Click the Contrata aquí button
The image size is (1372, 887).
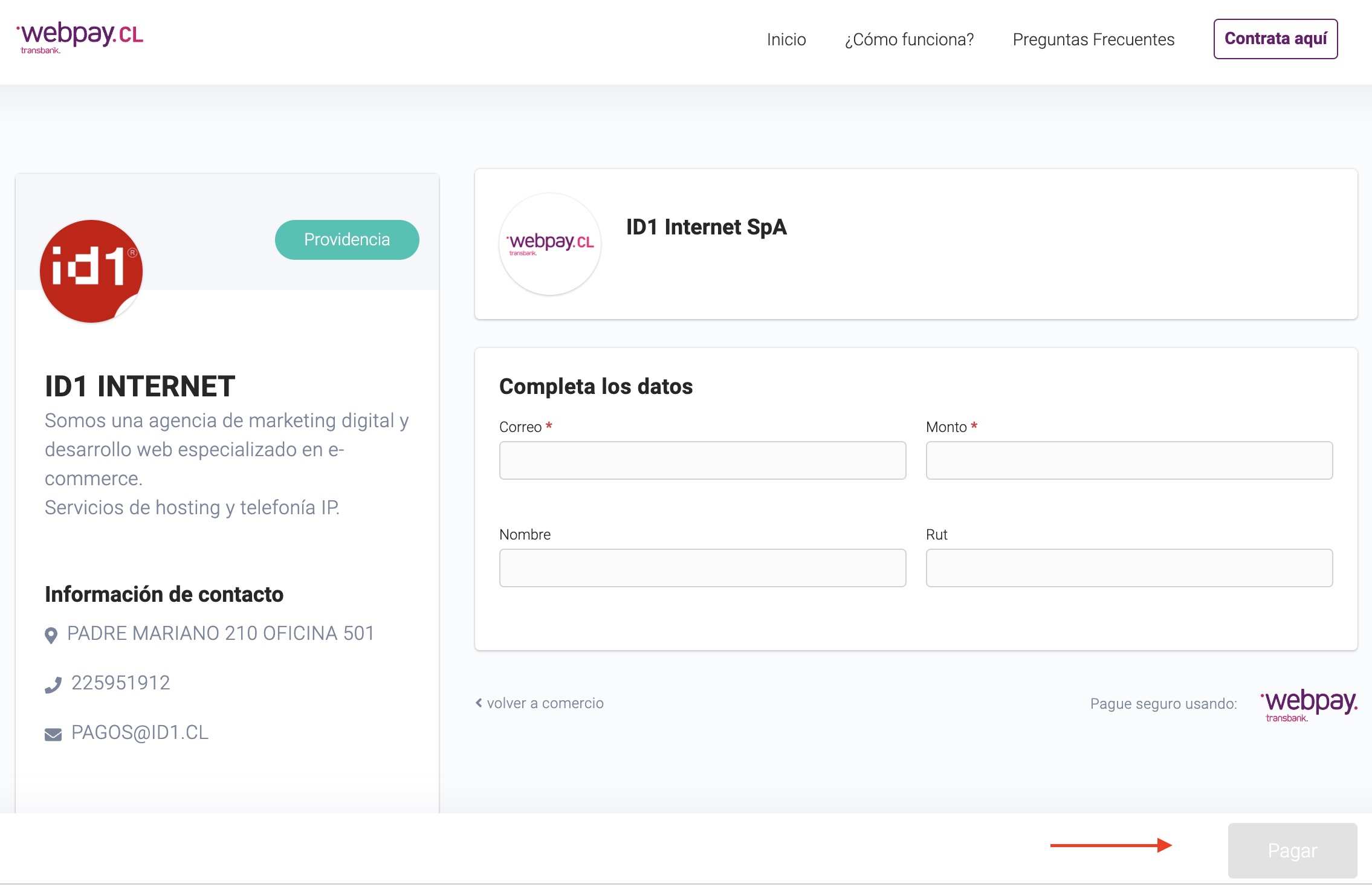pyautogui.click(x=1275, y=39)
